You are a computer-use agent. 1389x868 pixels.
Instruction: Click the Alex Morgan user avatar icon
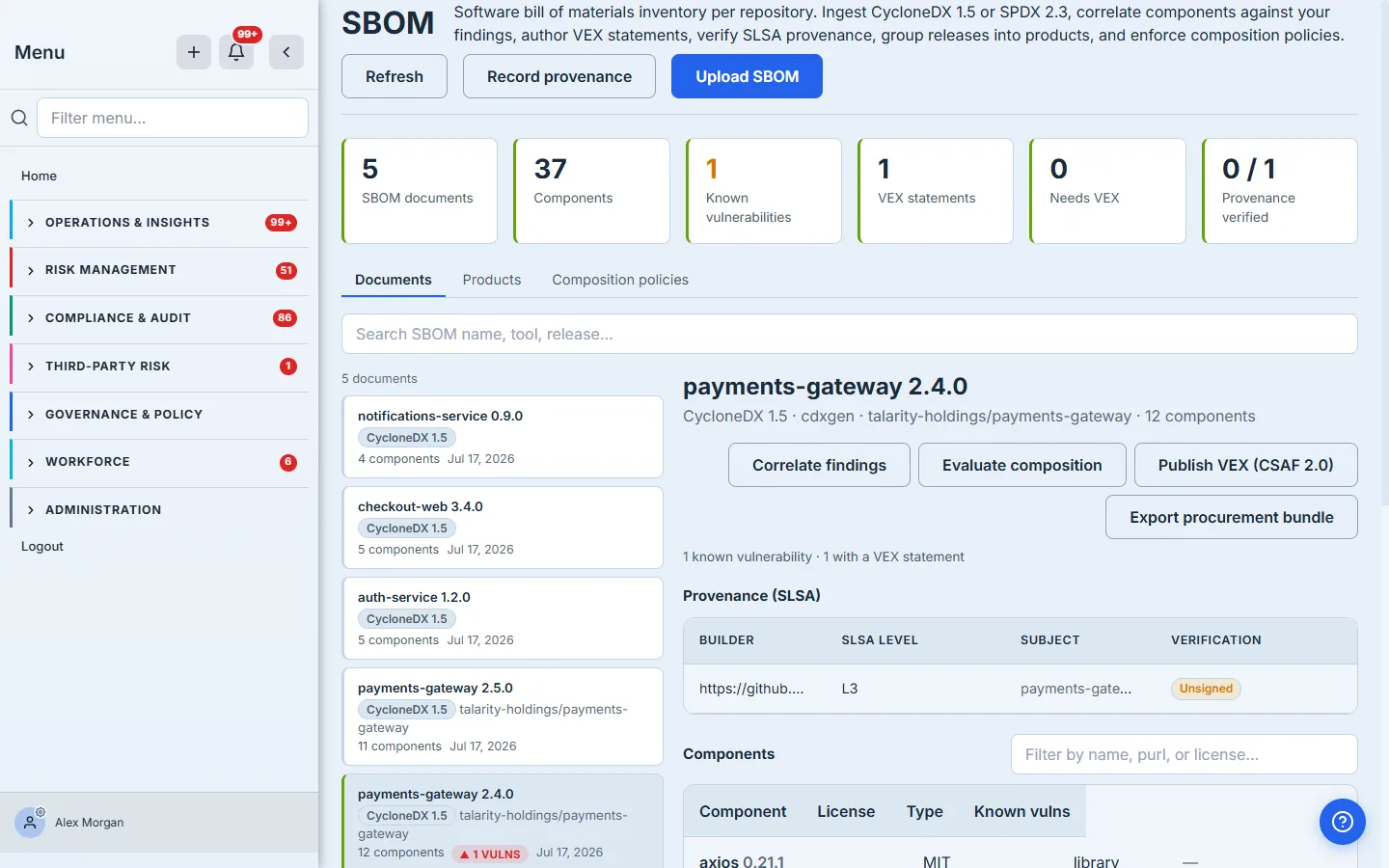point(30,823)
